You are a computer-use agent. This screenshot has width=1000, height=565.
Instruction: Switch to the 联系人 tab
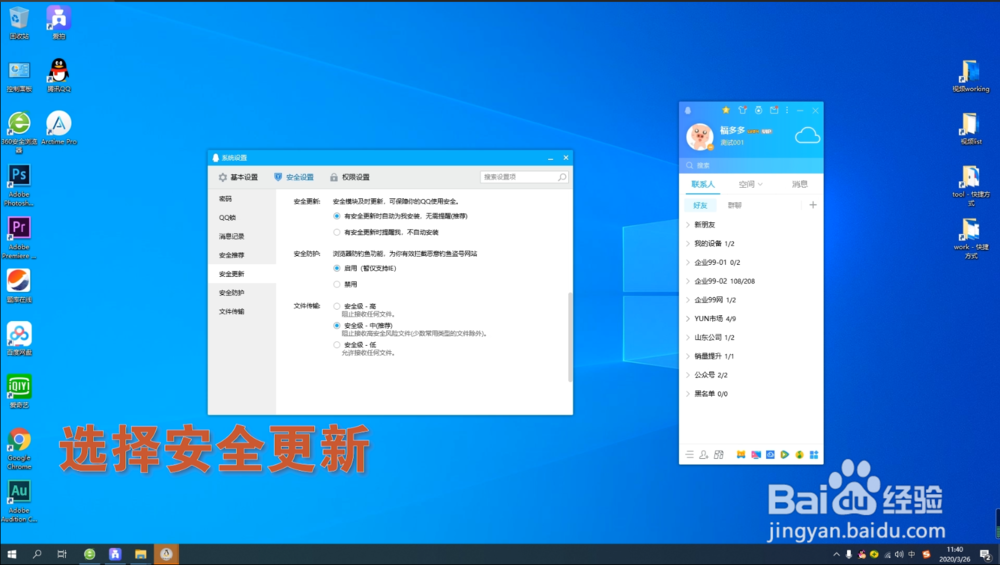tap(703, 184)
